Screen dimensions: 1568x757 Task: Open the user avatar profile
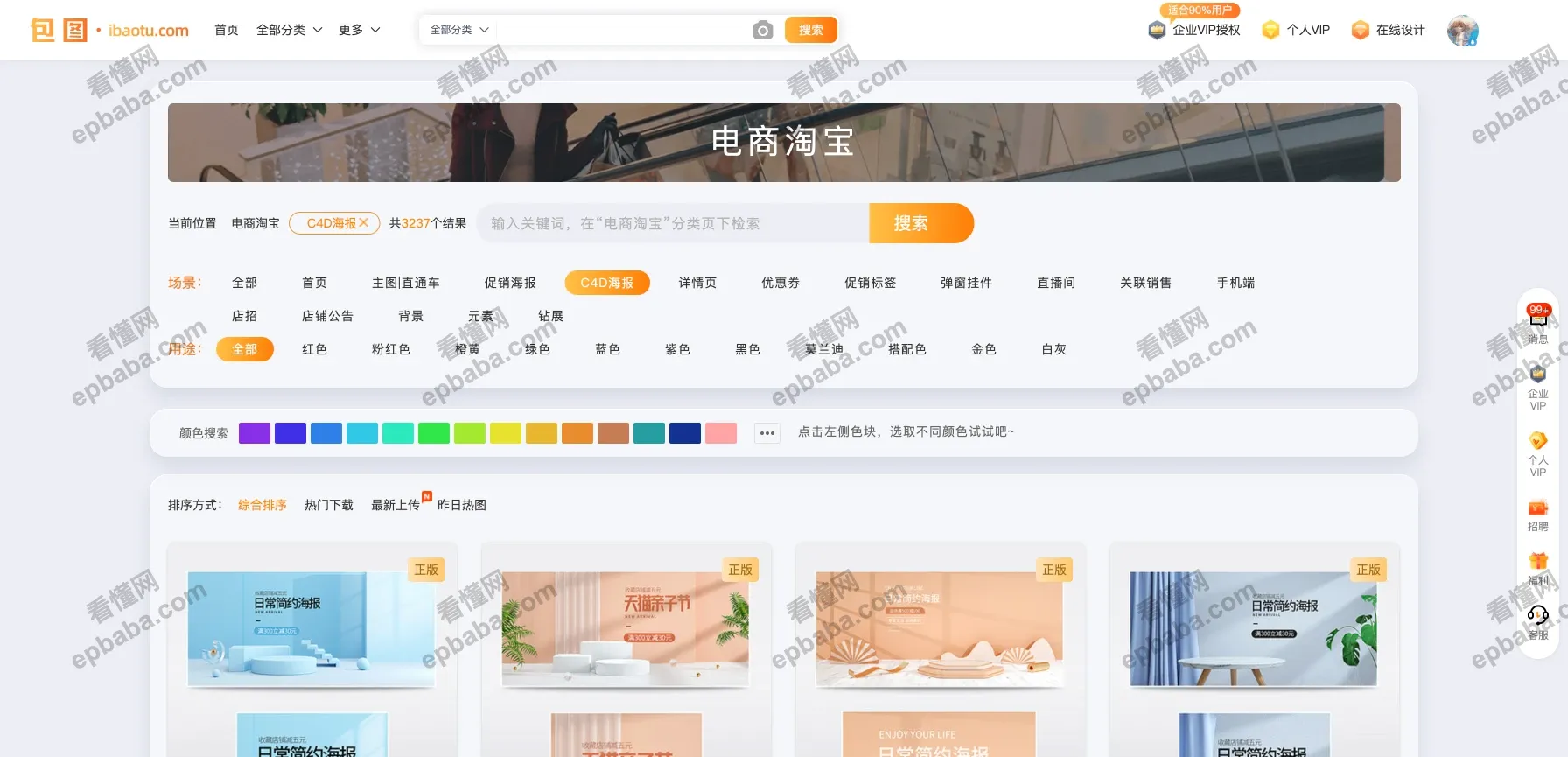pyautogui.click(x=1463, y=31)
